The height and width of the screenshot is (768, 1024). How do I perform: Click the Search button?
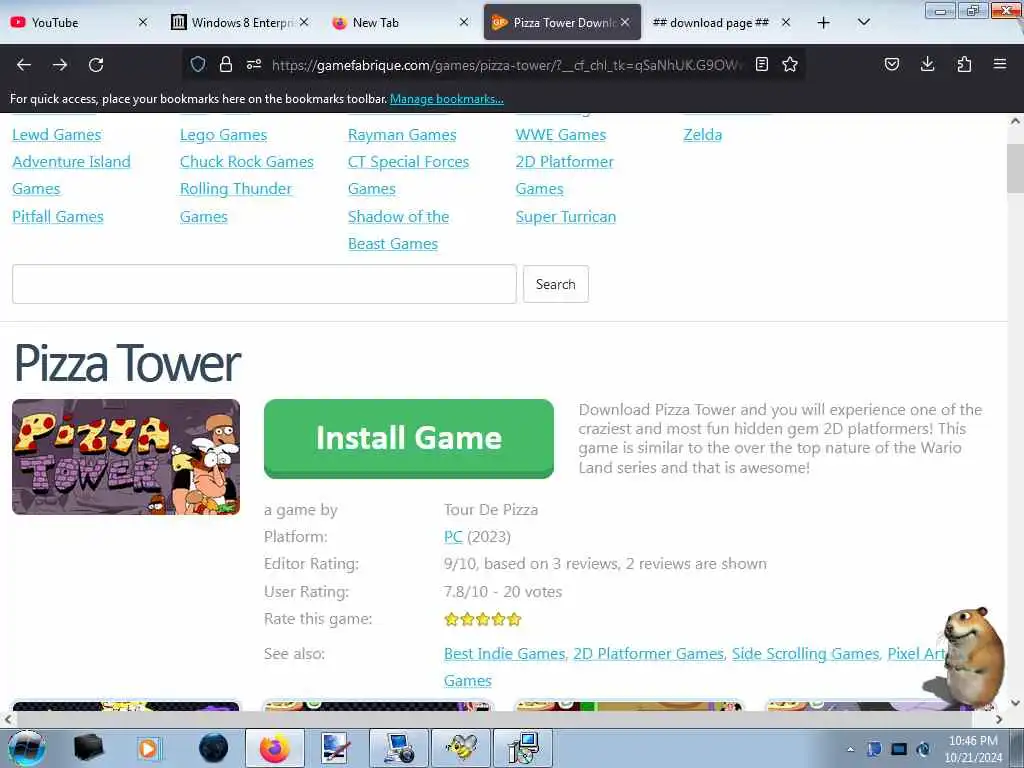(556, 284)
